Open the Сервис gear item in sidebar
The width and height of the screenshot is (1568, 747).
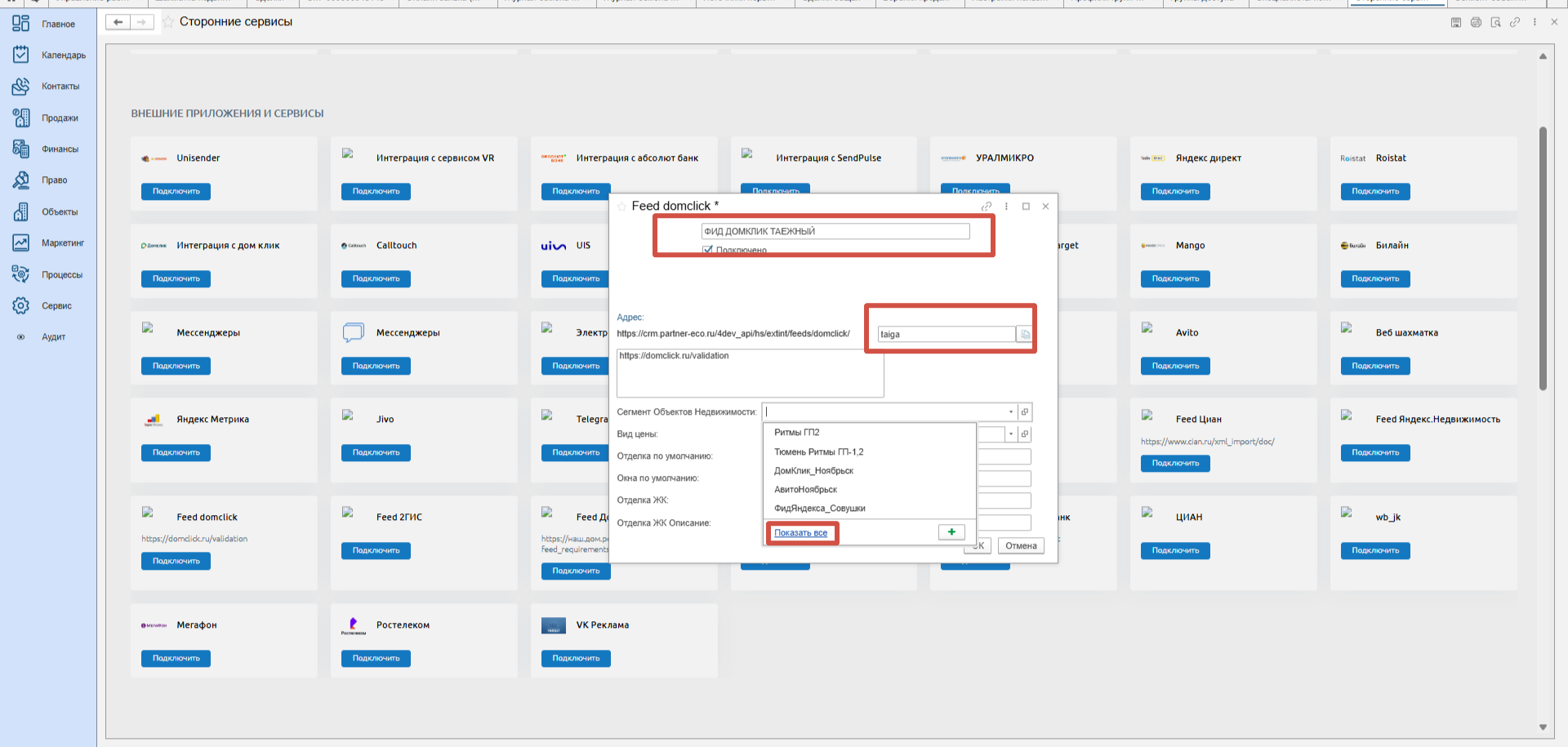click(x=56, y=305)
